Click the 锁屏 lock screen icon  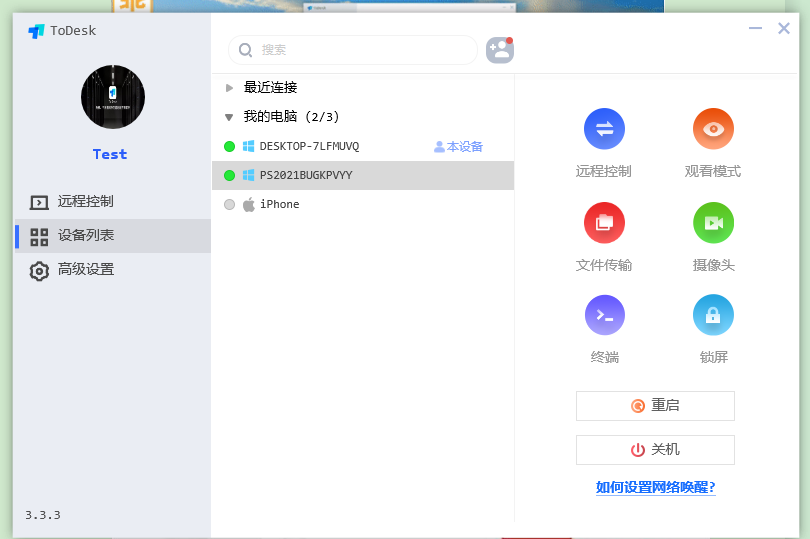click(x=713, y=315)
